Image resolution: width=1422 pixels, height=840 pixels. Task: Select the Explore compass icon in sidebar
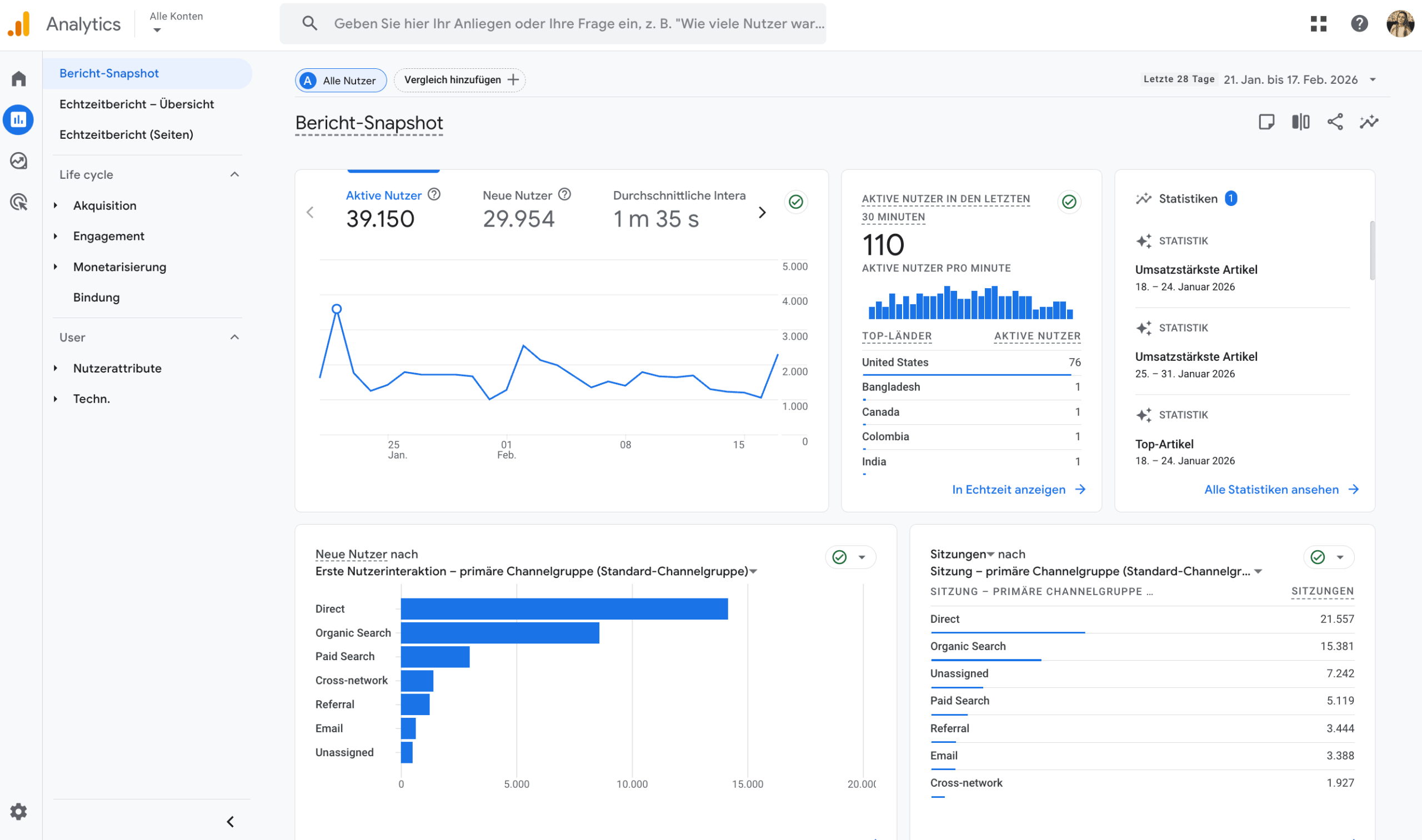point(19,161)
